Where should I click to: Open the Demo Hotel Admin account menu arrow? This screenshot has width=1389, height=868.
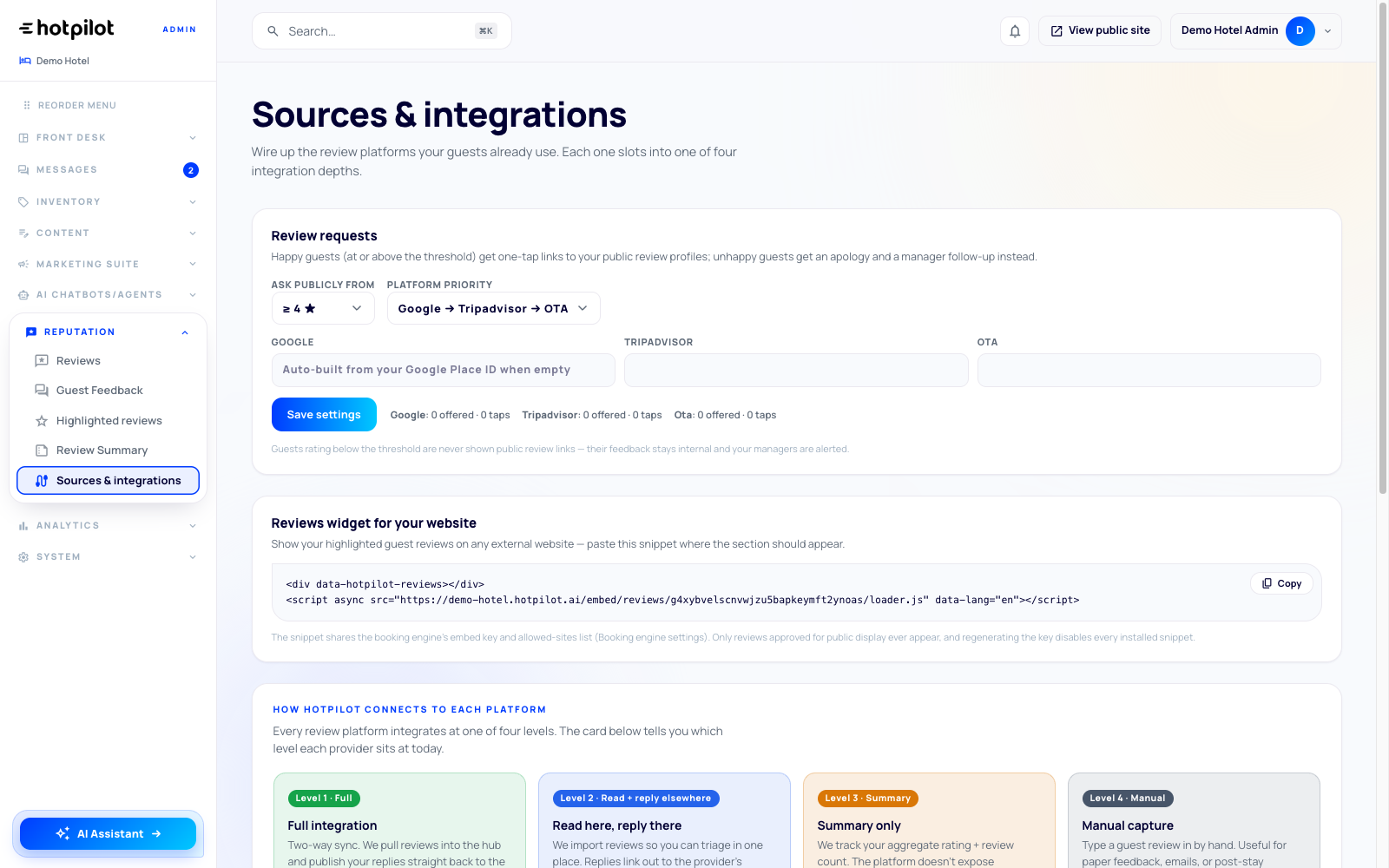1327,31
